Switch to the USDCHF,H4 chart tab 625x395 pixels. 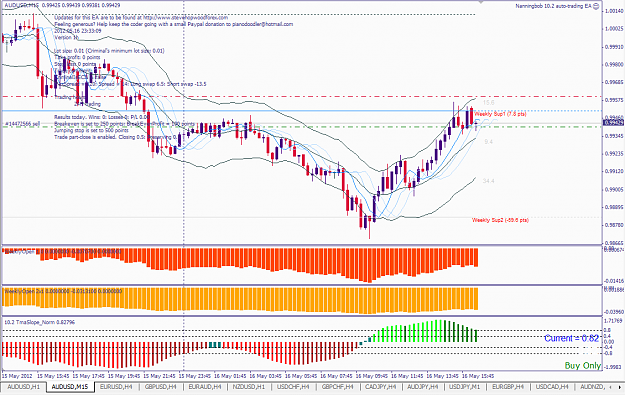coord(293,387)
